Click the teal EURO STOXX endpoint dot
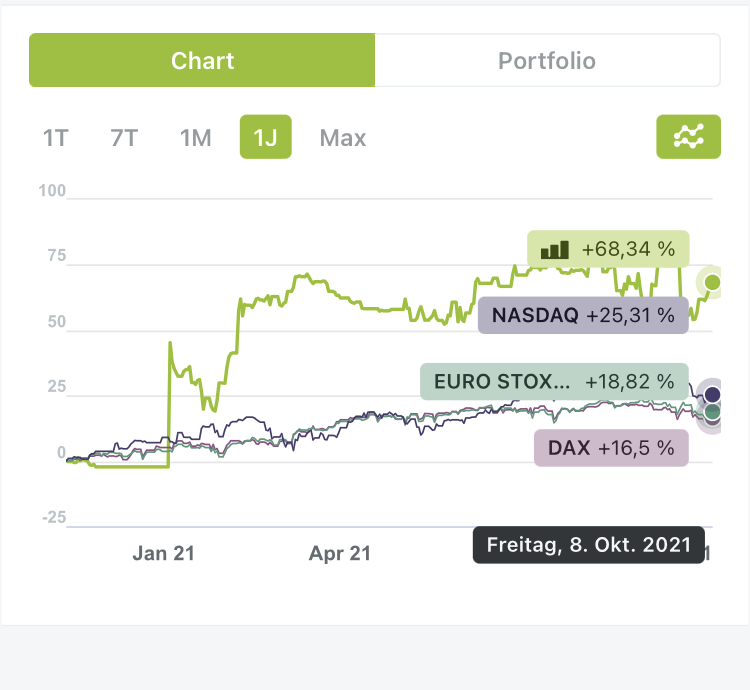 (712, 411)
